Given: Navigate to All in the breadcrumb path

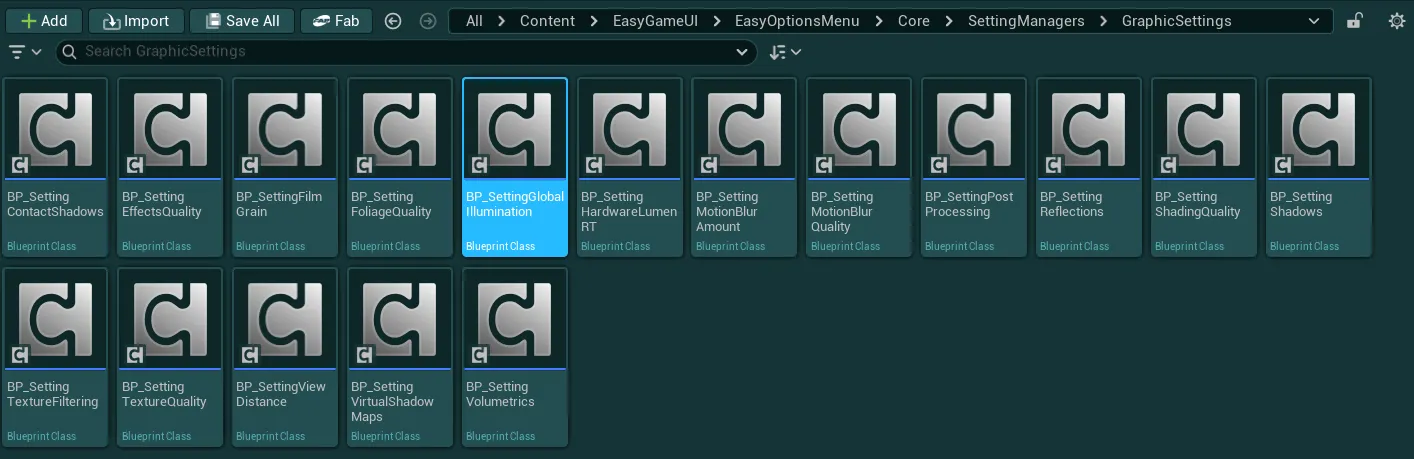Looking at the screenshot, I should (474, 21).
